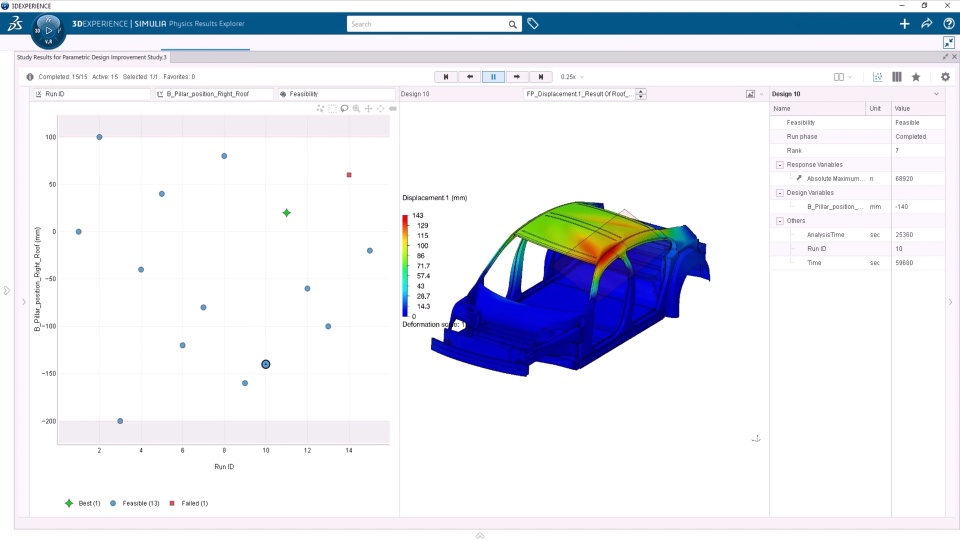Click the Dassault 3DS logo icon

(15, 24)
